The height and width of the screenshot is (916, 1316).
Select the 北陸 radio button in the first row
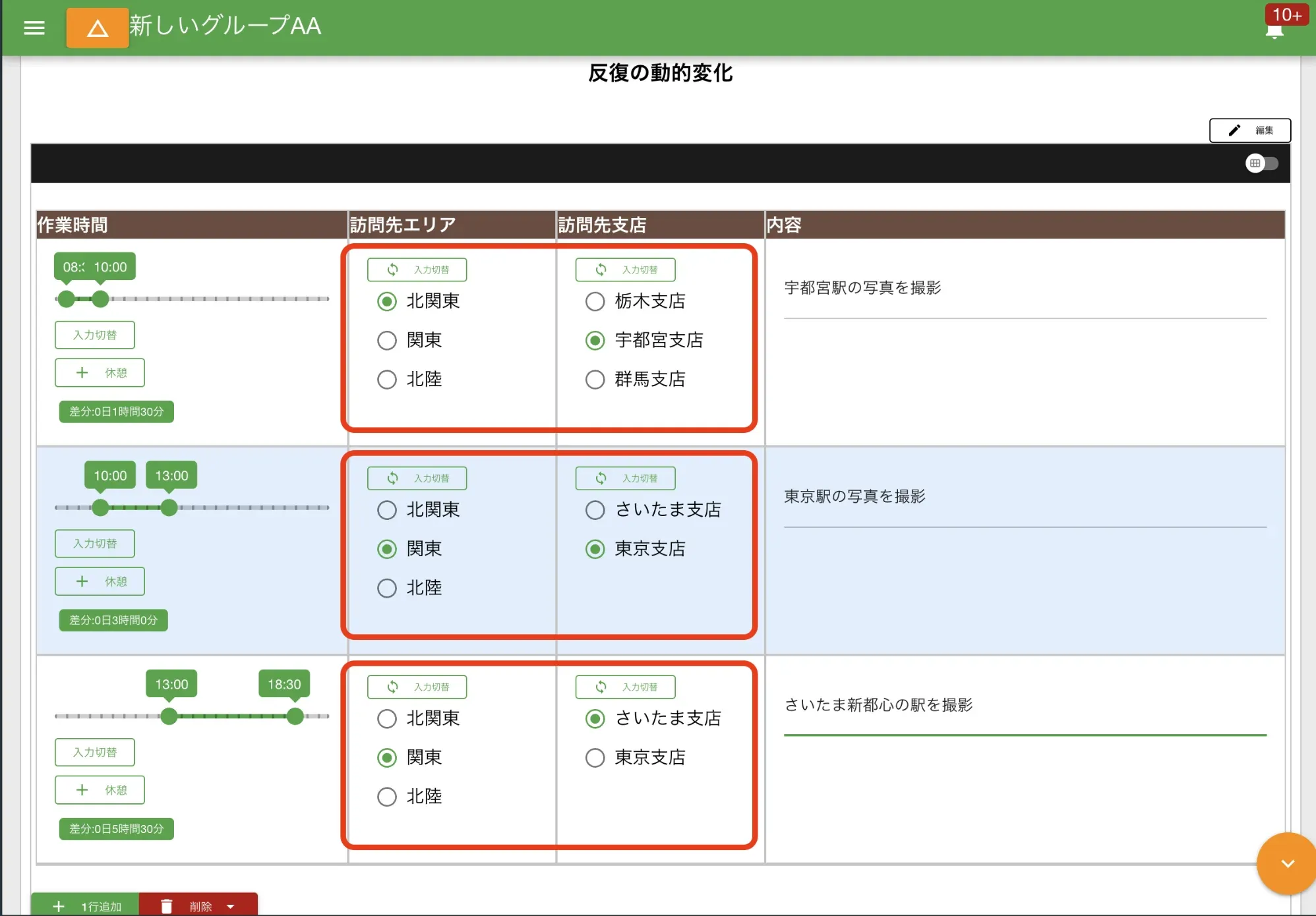[x=387, y=379]
